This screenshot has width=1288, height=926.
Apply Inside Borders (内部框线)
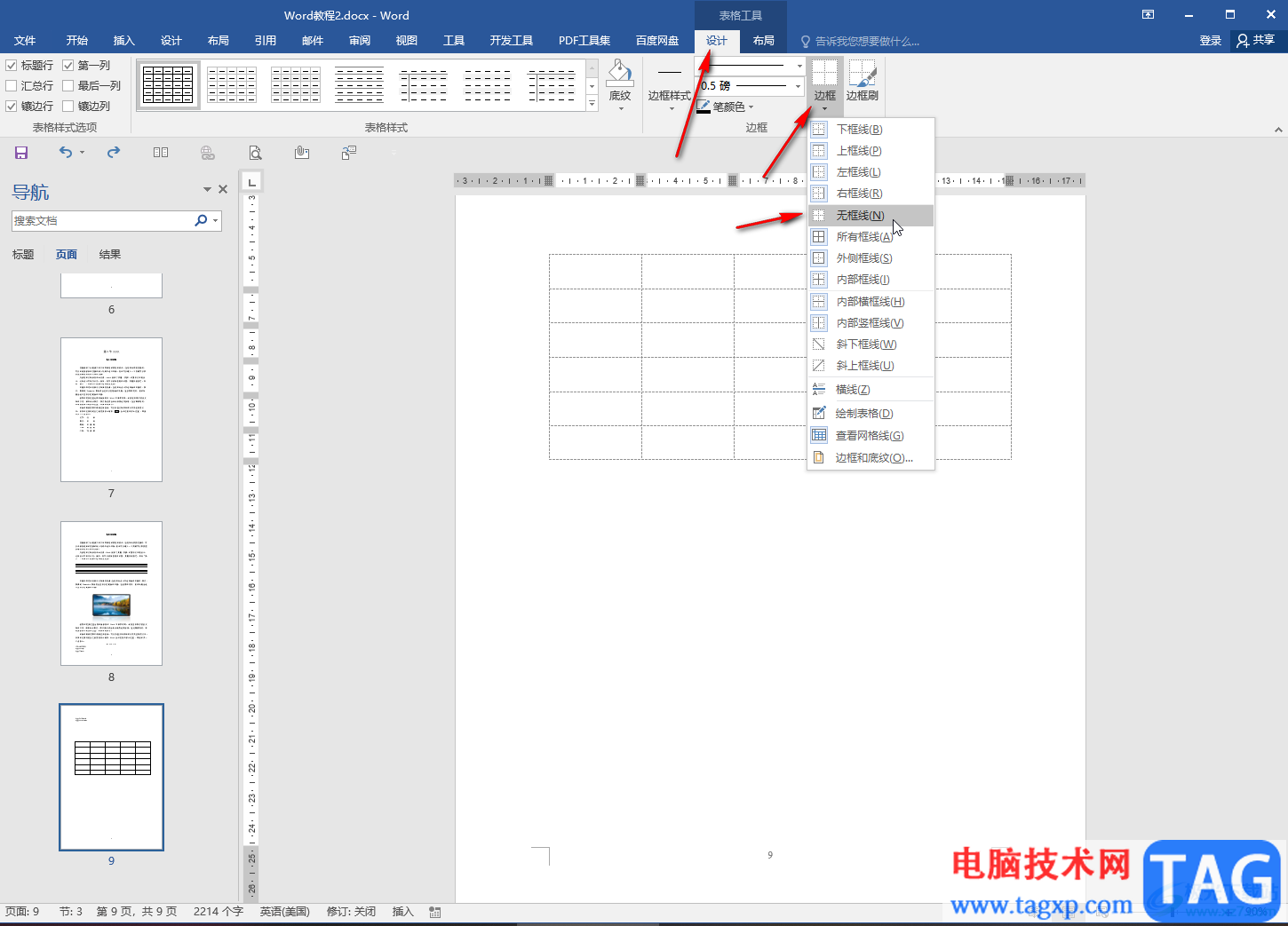871,280
